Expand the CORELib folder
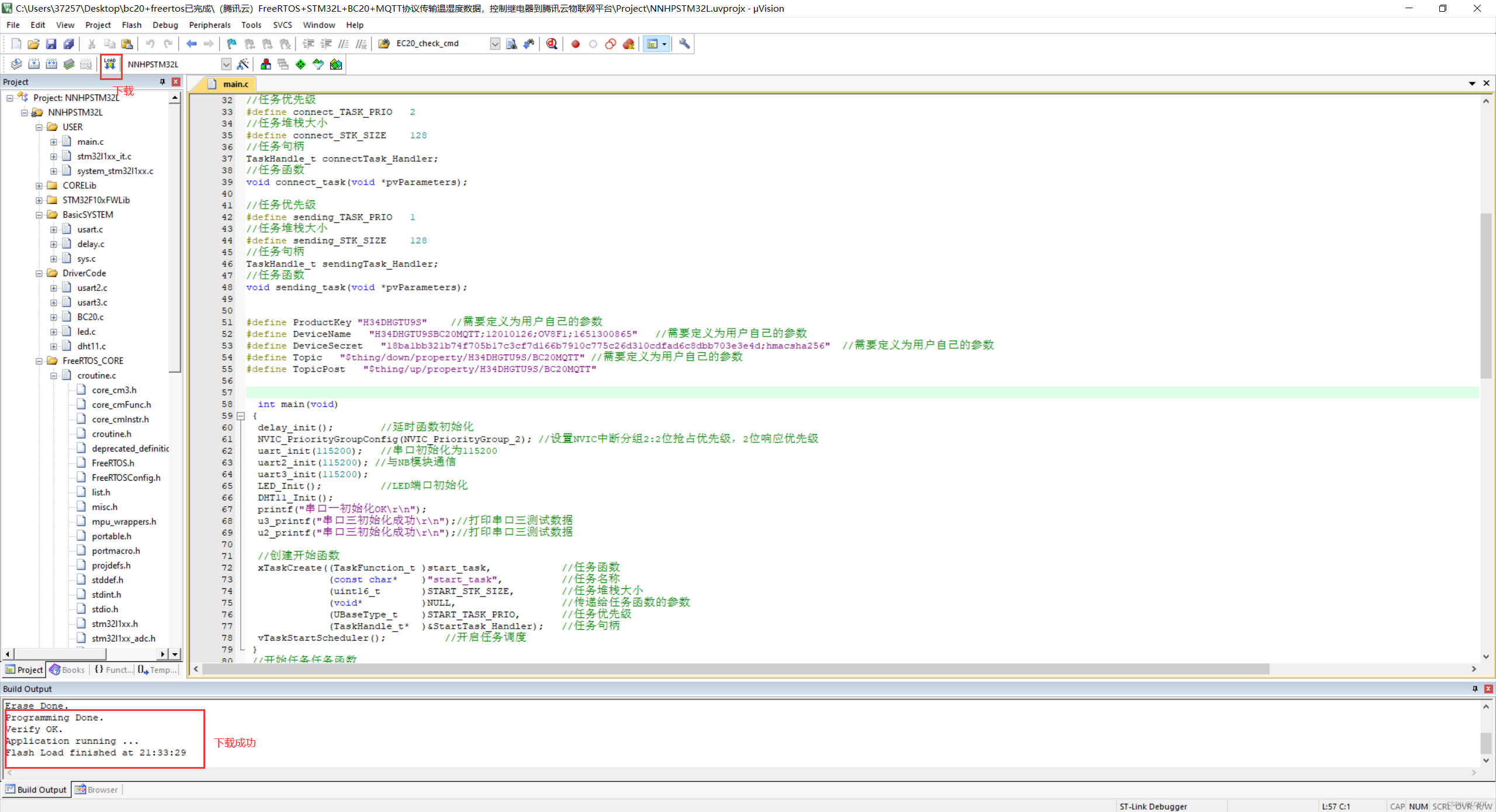The width and height of the screenshot is (1496, 812). (39, 186)
